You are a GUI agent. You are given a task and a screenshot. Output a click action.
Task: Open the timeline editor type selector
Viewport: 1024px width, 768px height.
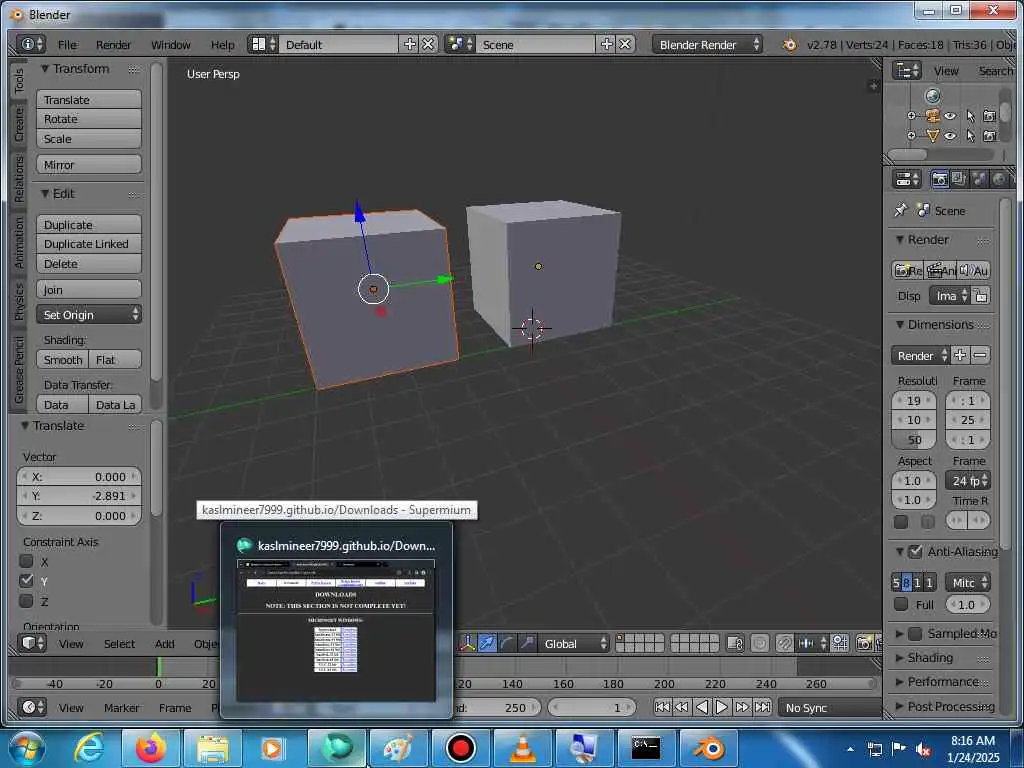point(31,707)
